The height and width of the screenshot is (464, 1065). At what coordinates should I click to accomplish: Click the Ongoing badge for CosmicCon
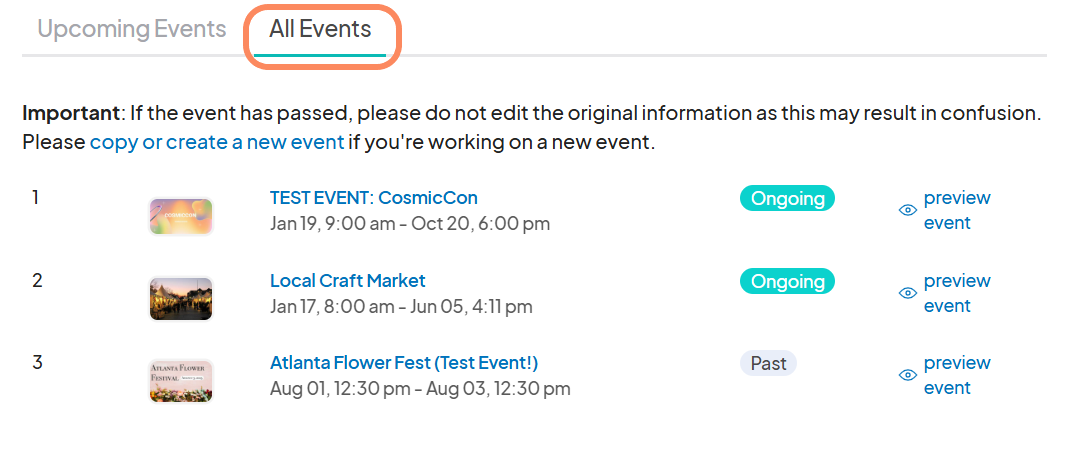[x=787, y=198]
